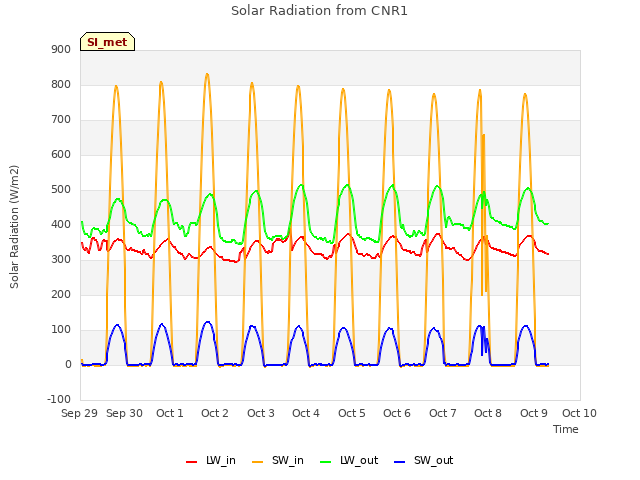Viewport: 640px width, 480px height.
Task: Click the Oct 1 x-axis label
Action: click(x=170, y=413)
